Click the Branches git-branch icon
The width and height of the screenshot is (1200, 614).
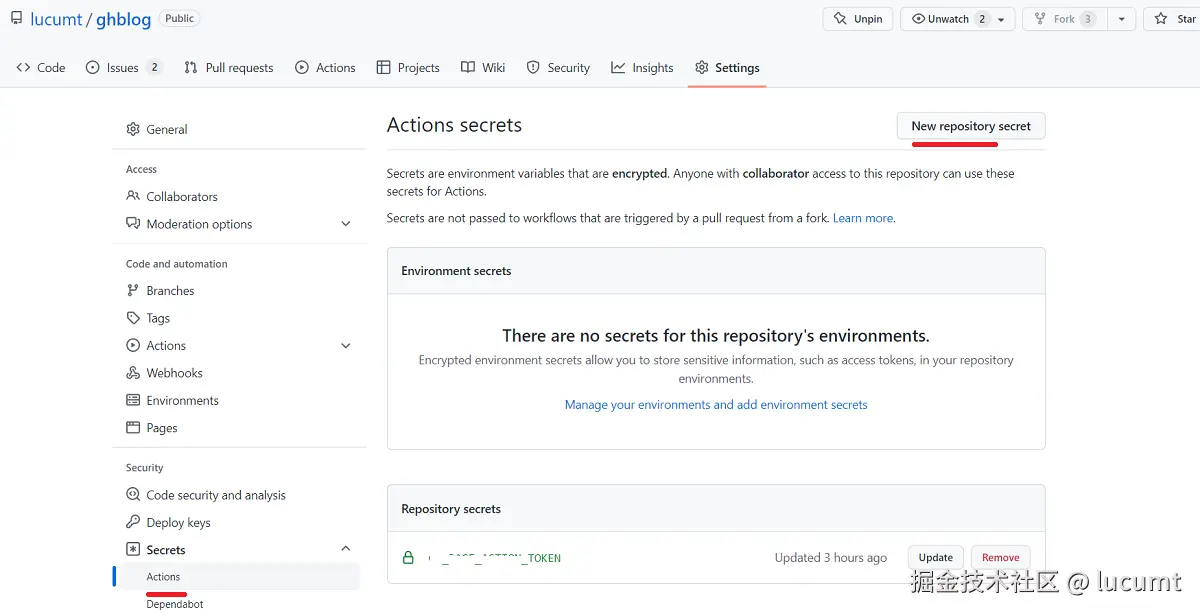133,291
